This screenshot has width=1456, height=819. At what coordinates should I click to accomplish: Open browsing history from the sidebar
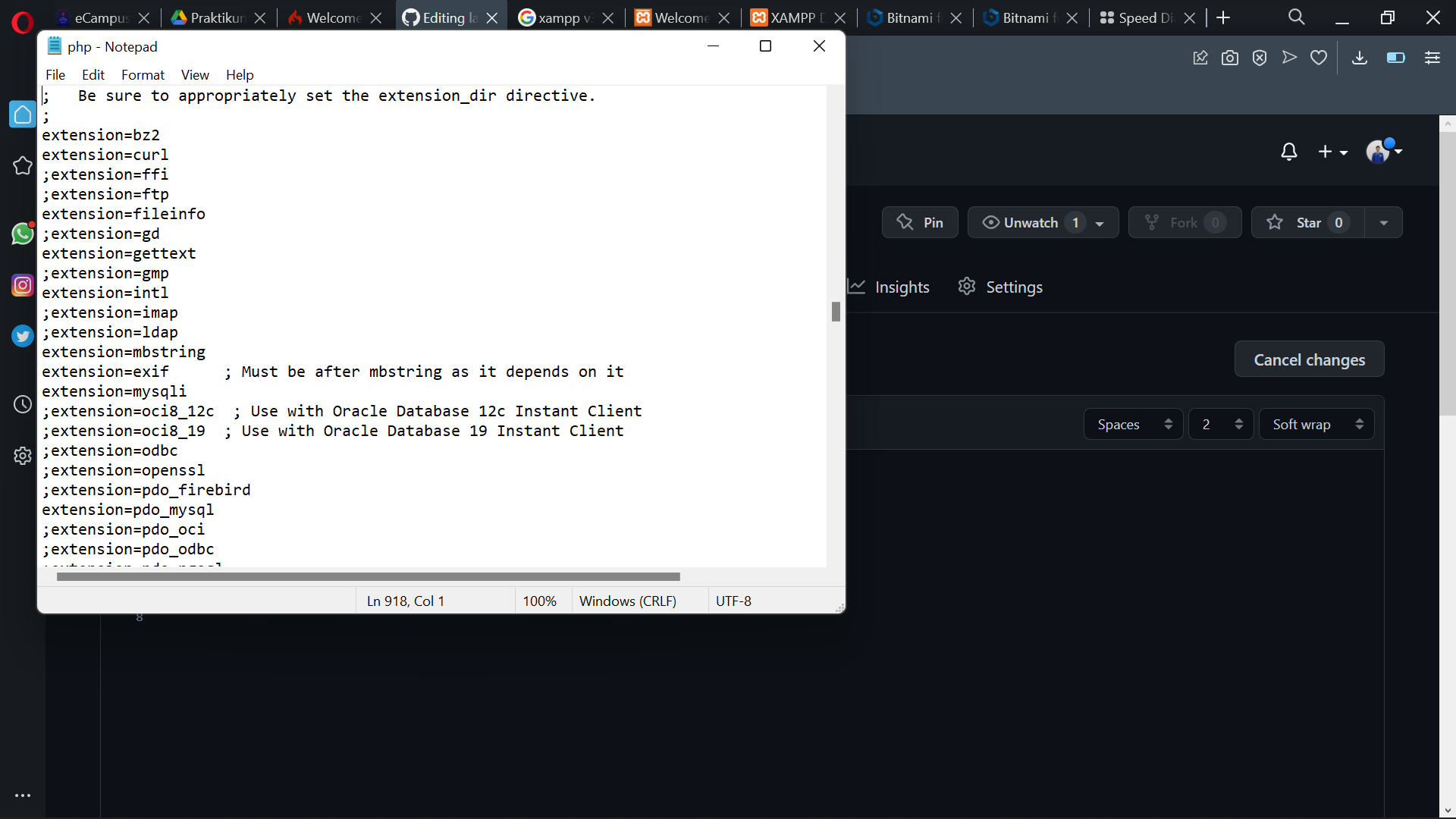(x=22, y=404)
